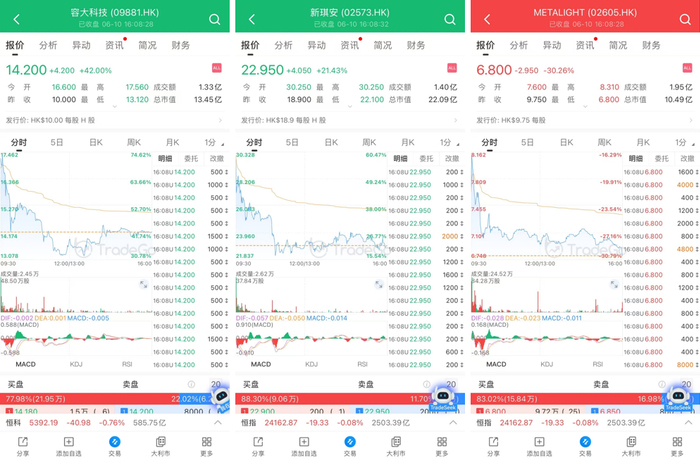Select MACD indicator in 新琪安 panel

pos(261,364)
